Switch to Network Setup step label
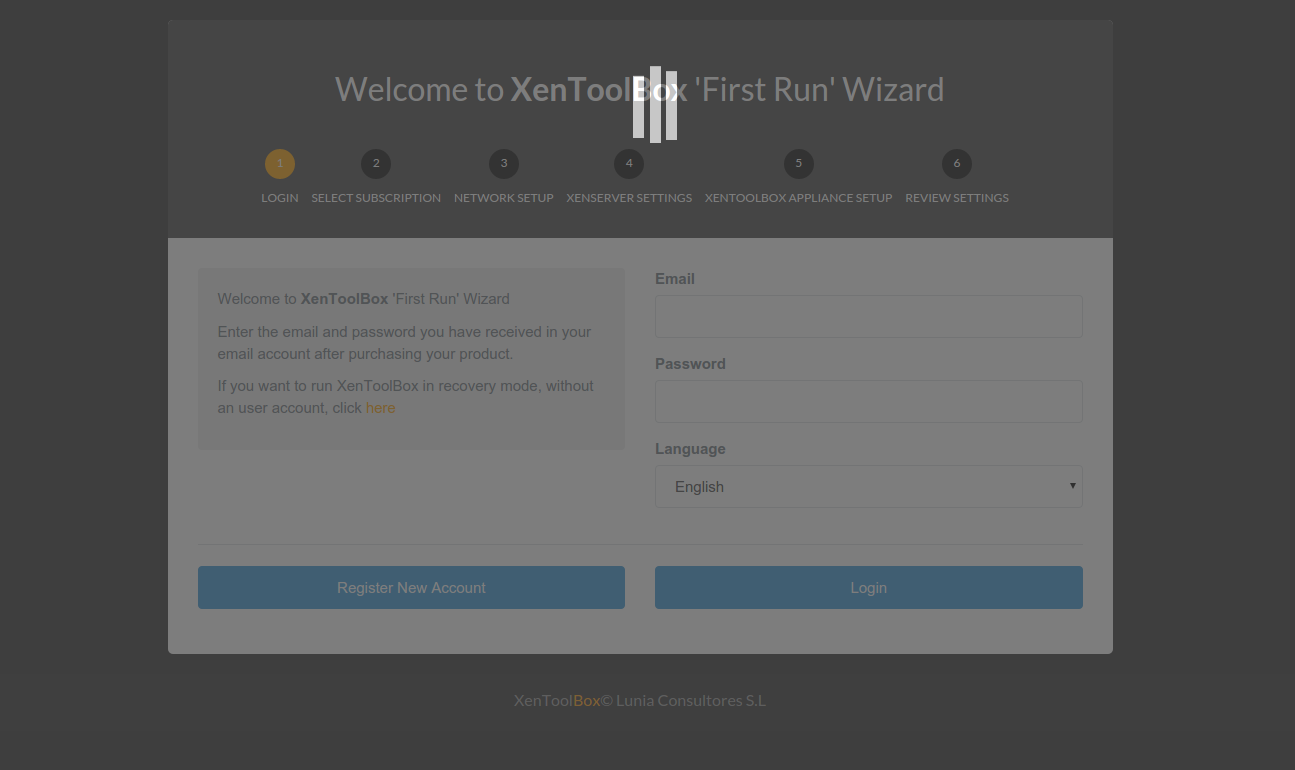 tap(504, 198)
